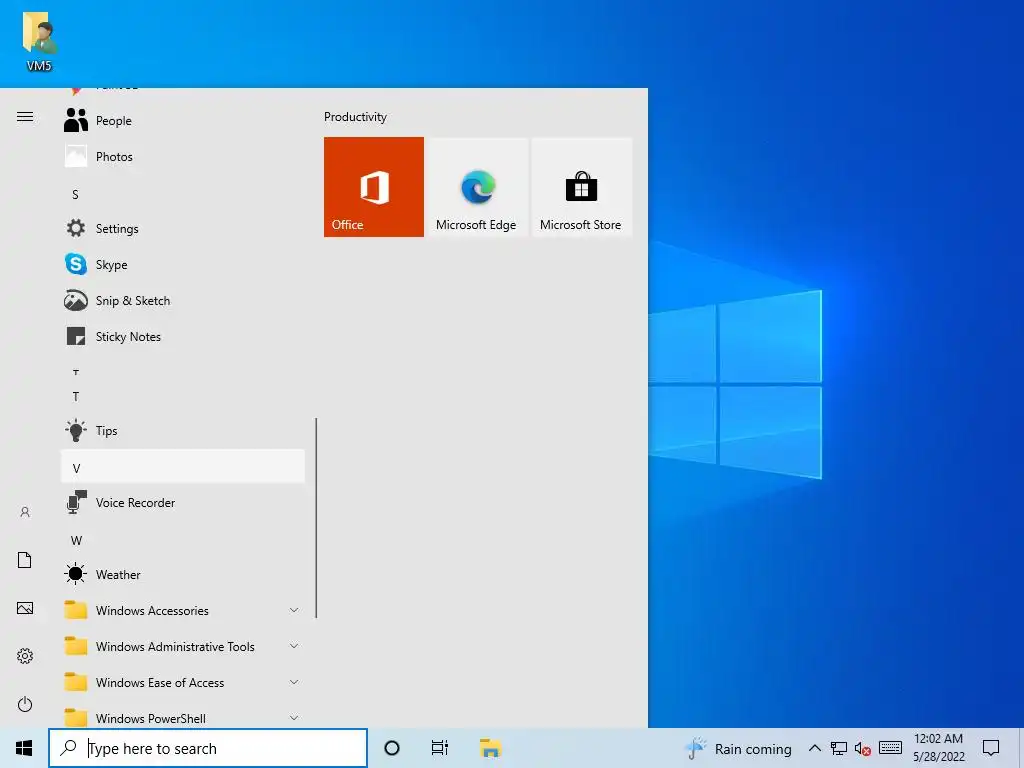The width and height of the screenshot is (1024, 768).
Task: Click the Productivity group title
Action: [355, 117]
